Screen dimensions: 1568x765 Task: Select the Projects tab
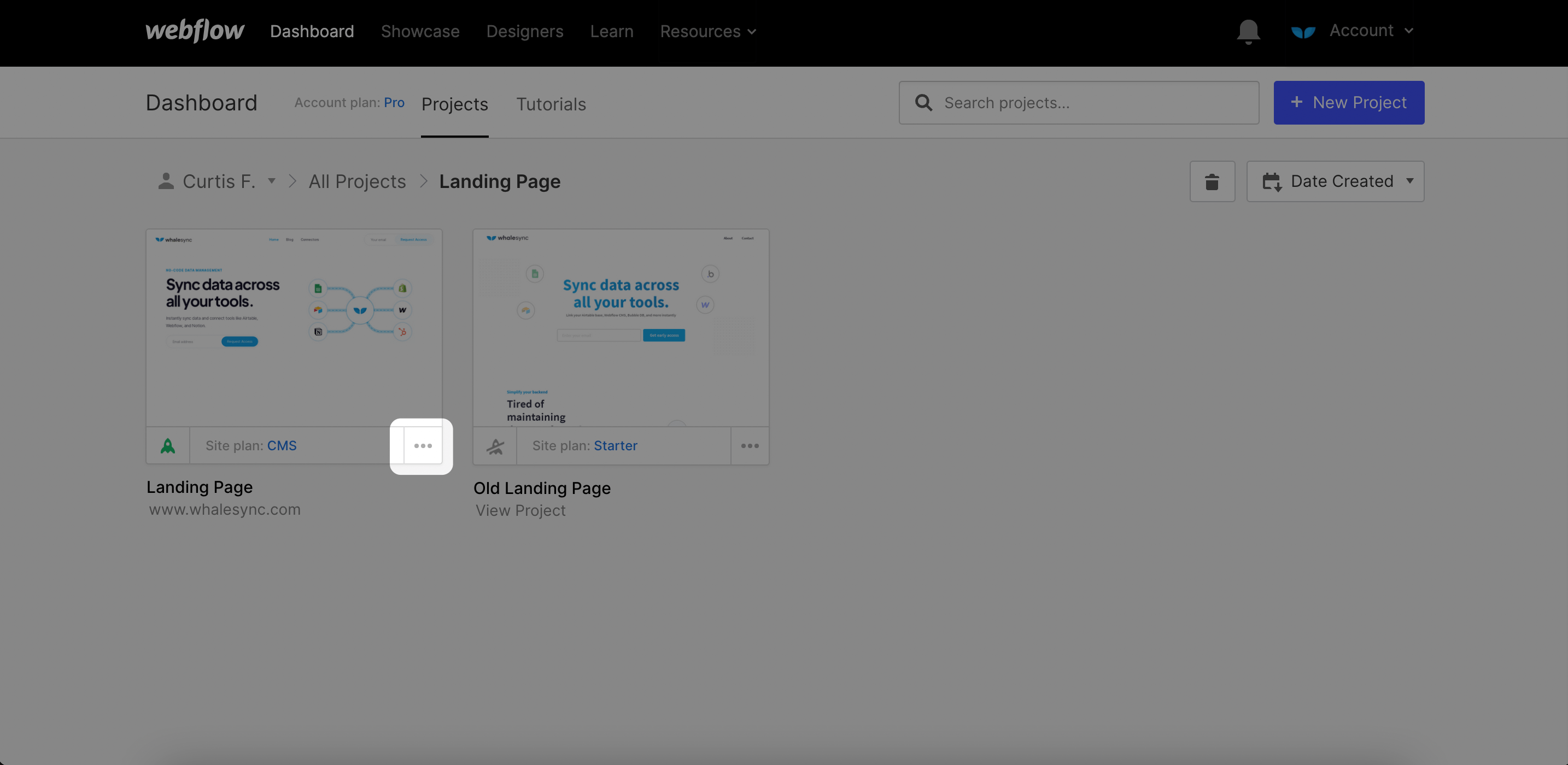tap(455, 104)
